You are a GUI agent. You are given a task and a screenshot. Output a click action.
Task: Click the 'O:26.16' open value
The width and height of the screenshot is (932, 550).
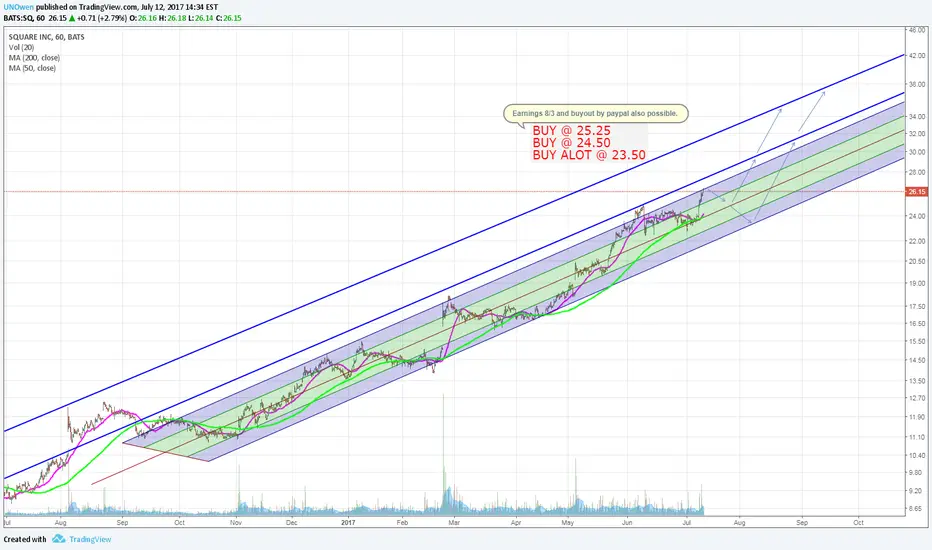click(144, 18)
